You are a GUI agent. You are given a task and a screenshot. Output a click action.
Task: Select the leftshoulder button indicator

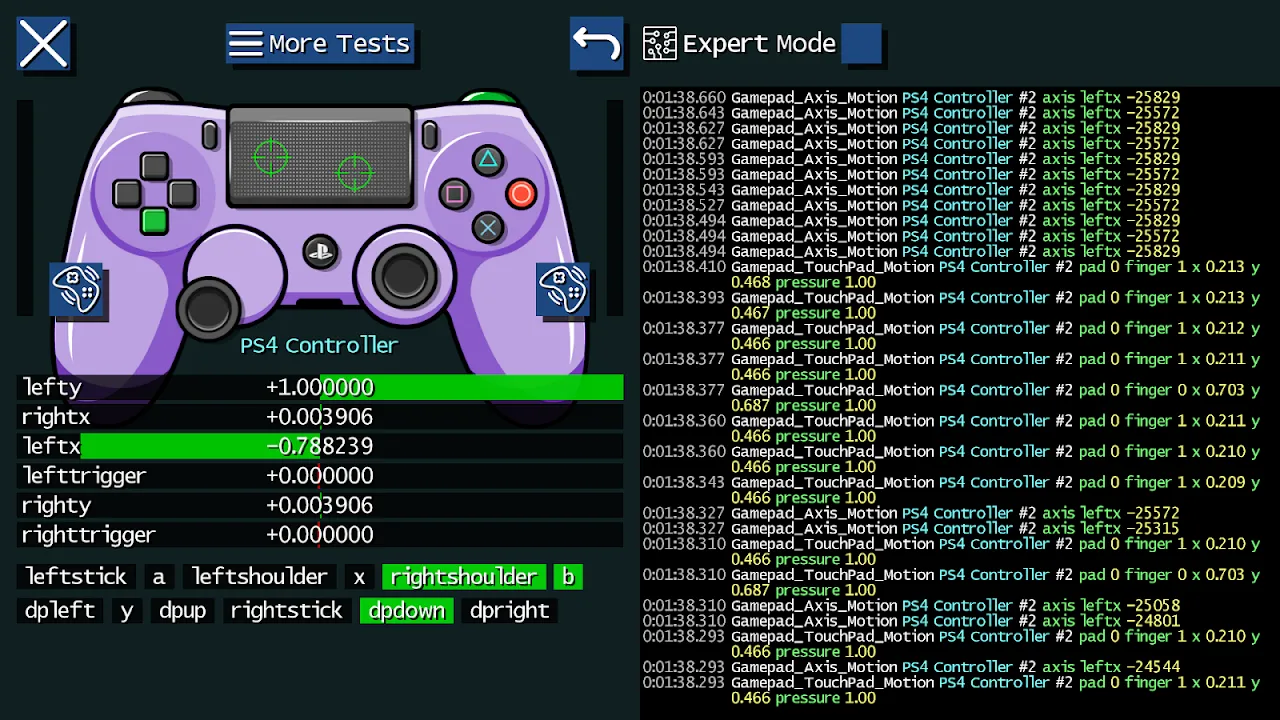[260, 577]
